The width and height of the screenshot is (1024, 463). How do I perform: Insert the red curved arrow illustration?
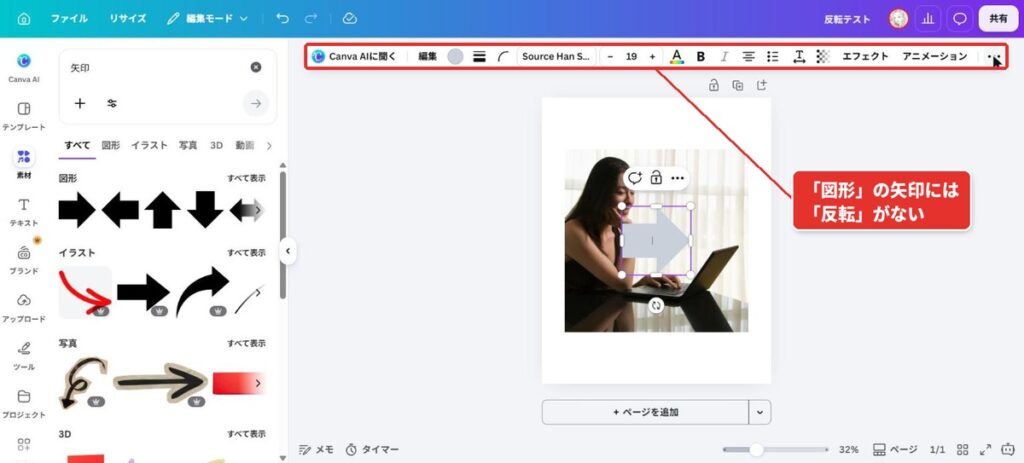coord(85,293)
